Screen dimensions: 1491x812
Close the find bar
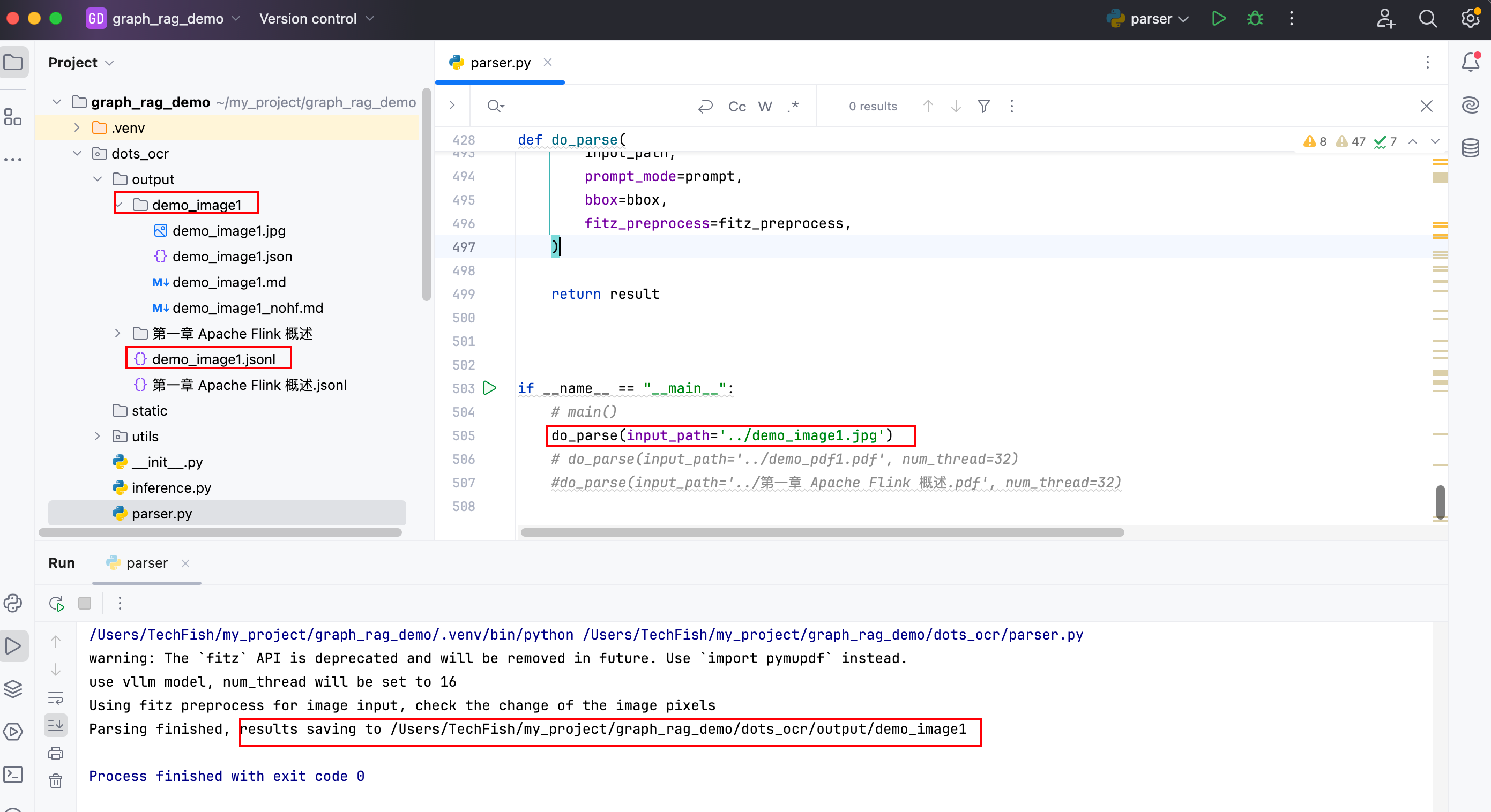[x=1426, y=106]
